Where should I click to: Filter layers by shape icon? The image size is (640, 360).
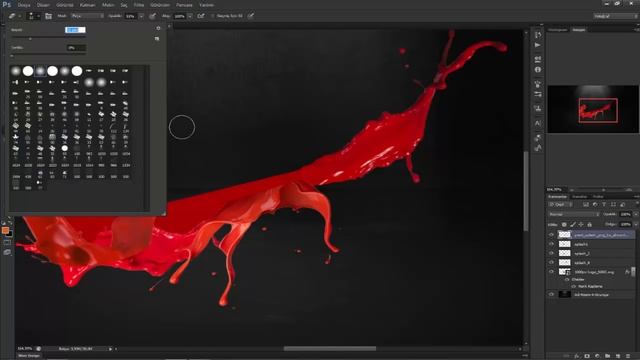click(613, 204)
